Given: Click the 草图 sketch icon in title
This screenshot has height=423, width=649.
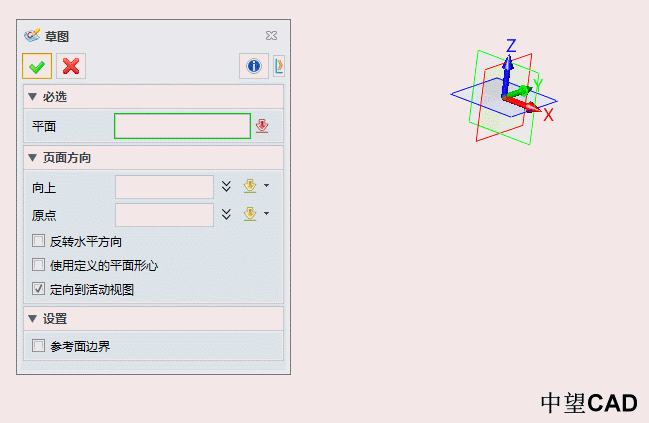Looking at the screenshot, I should point(31,35).
